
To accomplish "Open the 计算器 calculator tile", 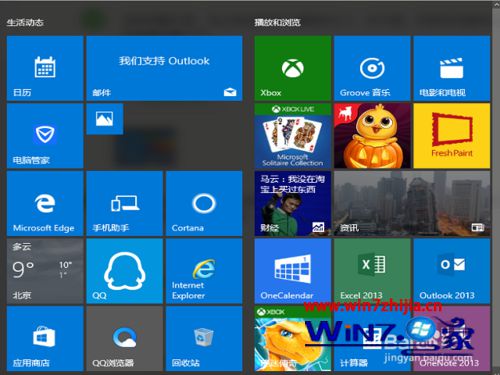I will tap(372, 339).
